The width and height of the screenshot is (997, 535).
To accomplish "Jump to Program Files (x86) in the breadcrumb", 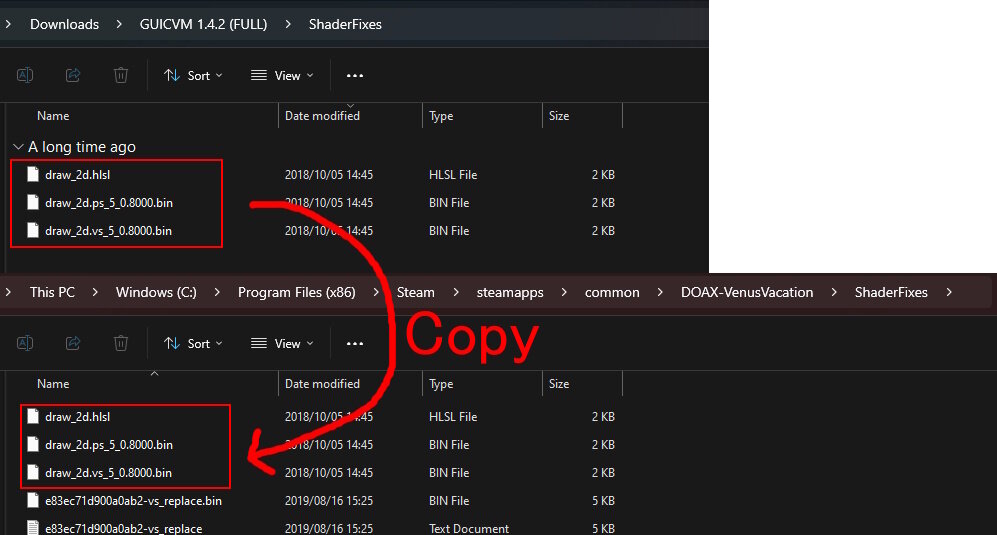I will pos(296,293).
